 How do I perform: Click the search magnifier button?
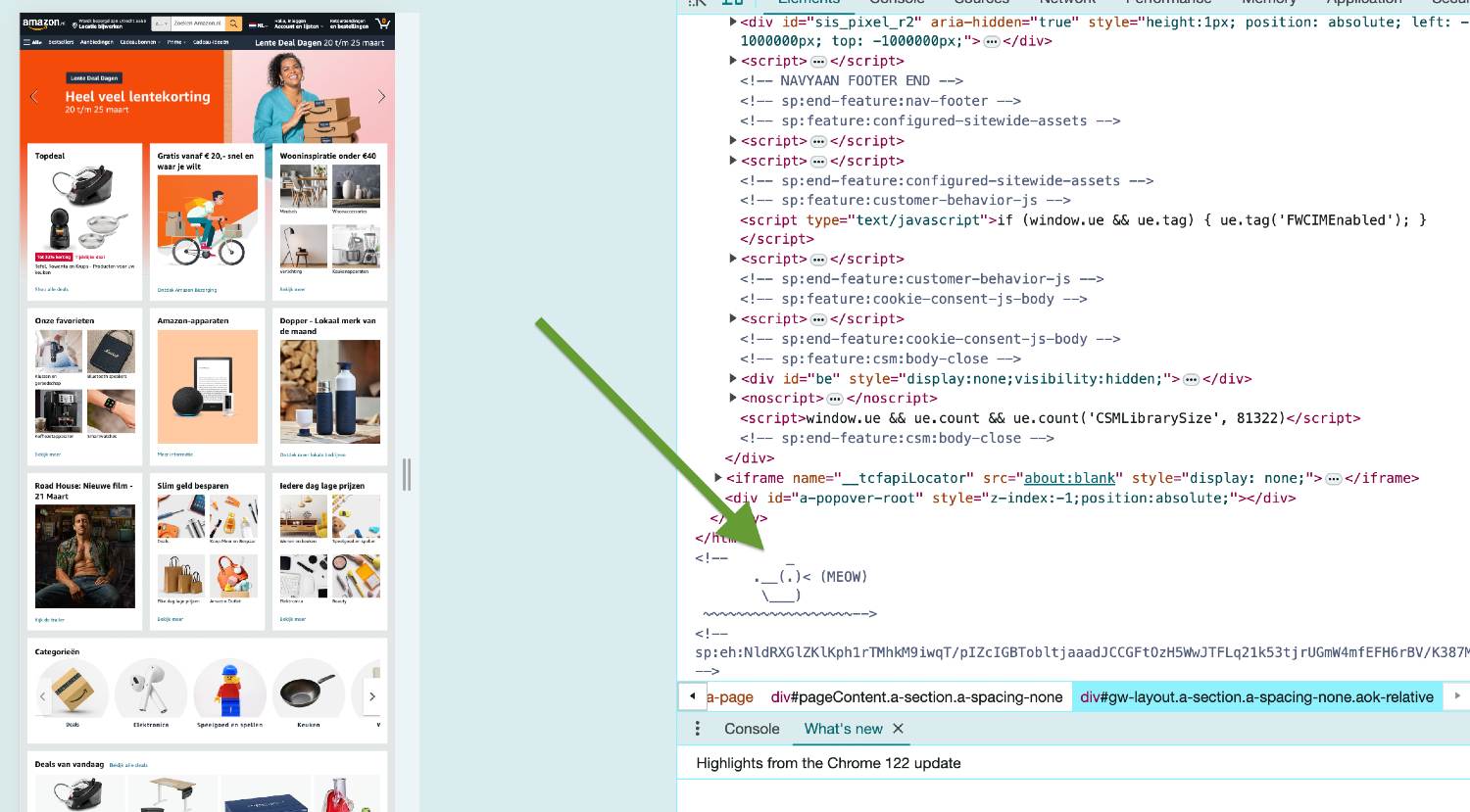[233, 24]
